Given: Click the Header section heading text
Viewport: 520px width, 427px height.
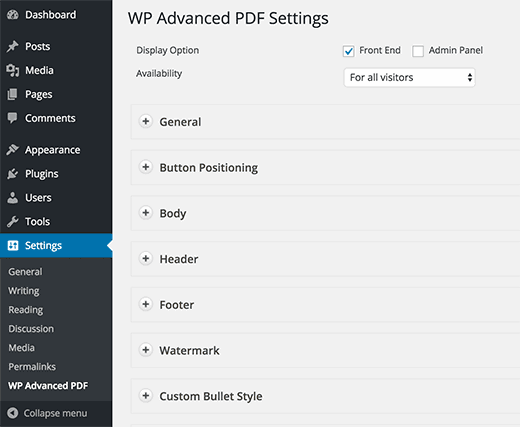Looking at the screenshot, I should (x=179, y=259).
